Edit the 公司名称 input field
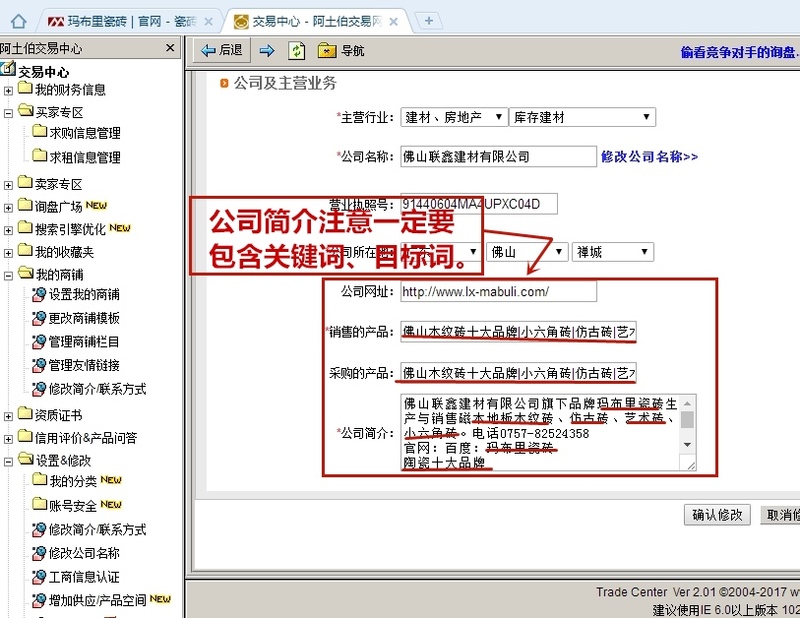The image size is (800, 618). (498, 156)
